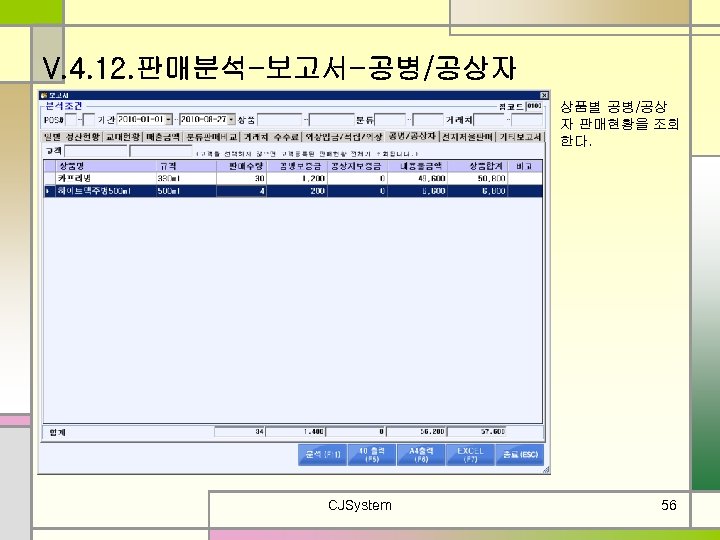Viewport: 720px width, 540px height.
Task: Click the 분석 (F11) analyze button
Action: 322,455
